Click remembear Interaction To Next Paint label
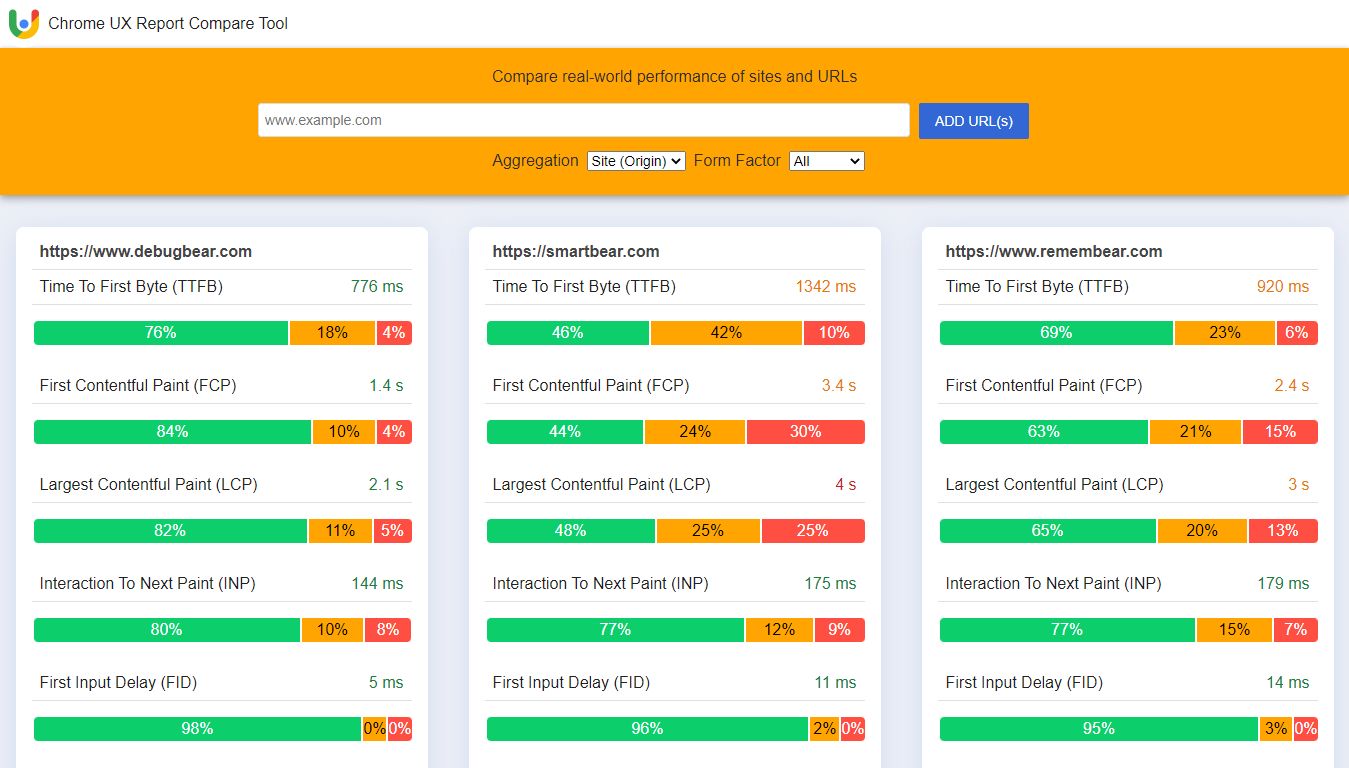This screenshot has width=1349, height=768. 1054,583
